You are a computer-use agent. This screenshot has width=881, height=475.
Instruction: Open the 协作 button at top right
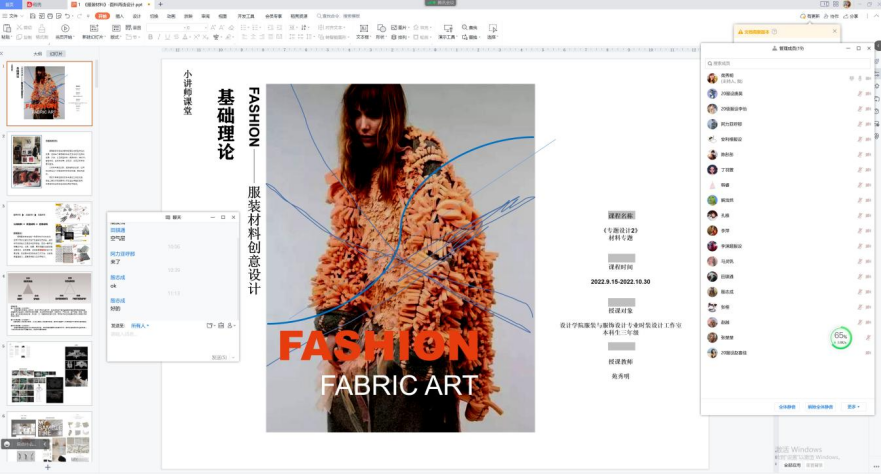(x=831, y=16)
